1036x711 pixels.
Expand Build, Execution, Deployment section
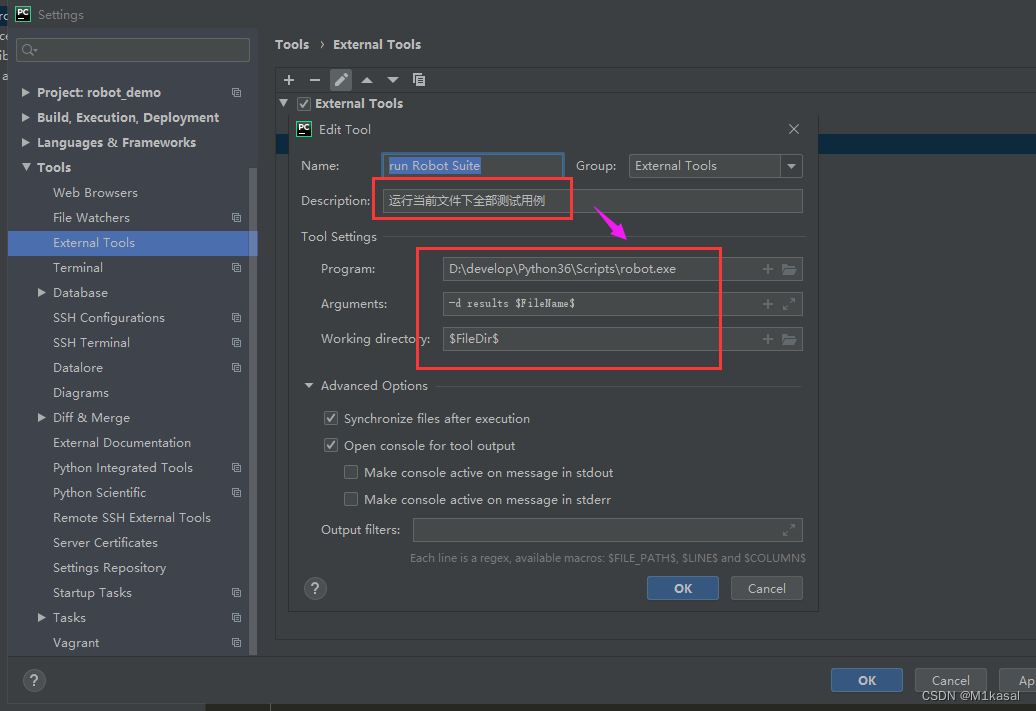point(25,118)
